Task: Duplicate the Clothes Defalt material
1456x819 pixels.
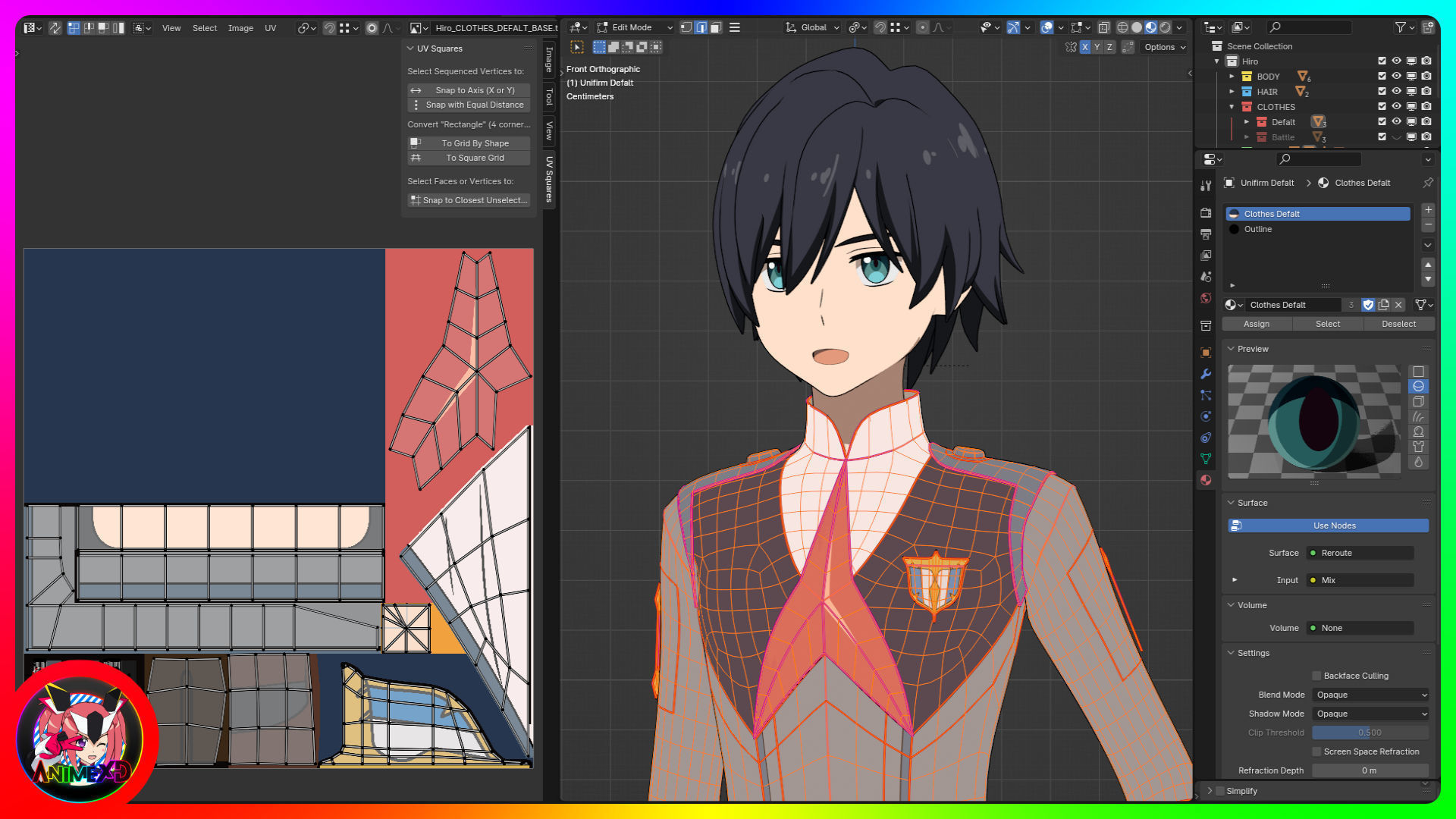Action: click(1384, 305)
